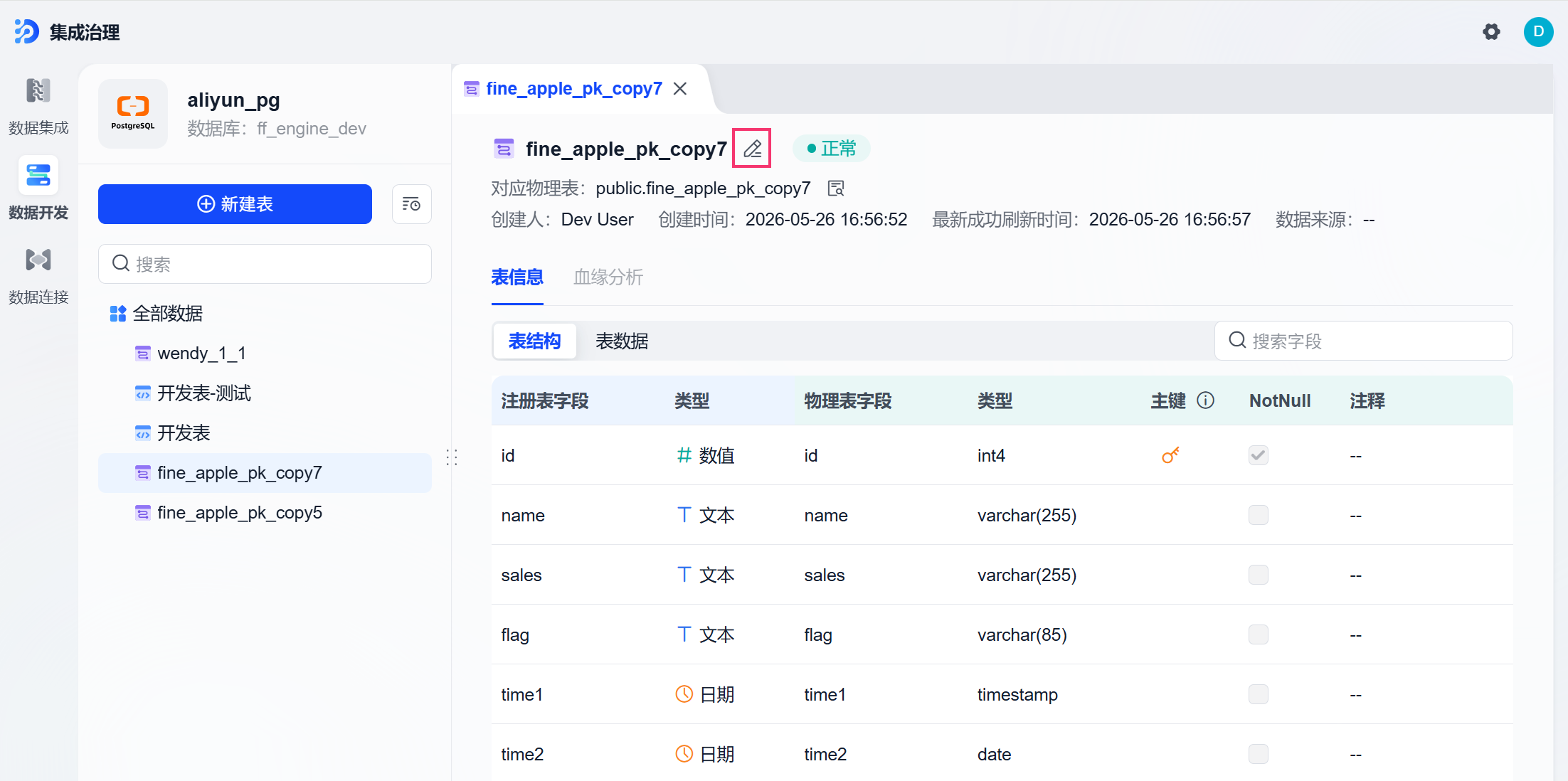The image size is (1568, 781).
Task: Click the T text icon in name row
Action: 684,515
